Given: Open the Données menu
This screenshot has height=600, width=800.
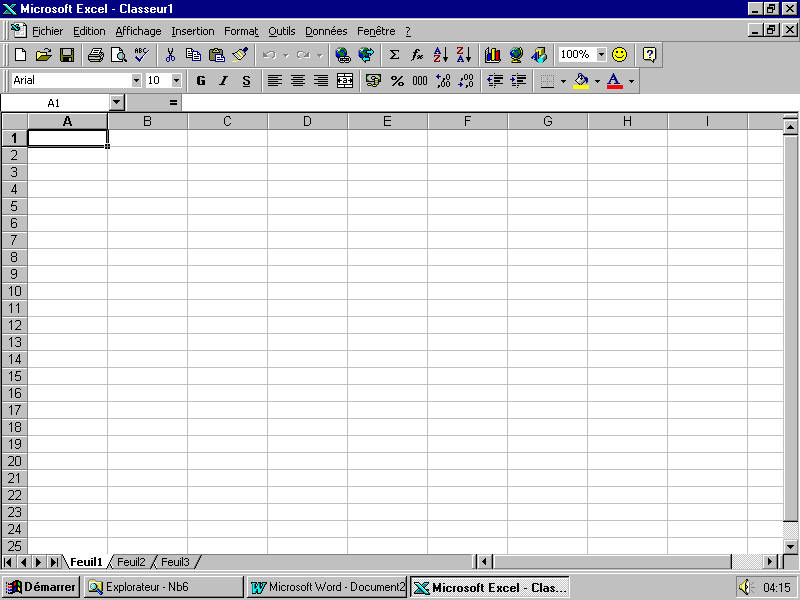Looking at the screenshot, I should (326, 31).
